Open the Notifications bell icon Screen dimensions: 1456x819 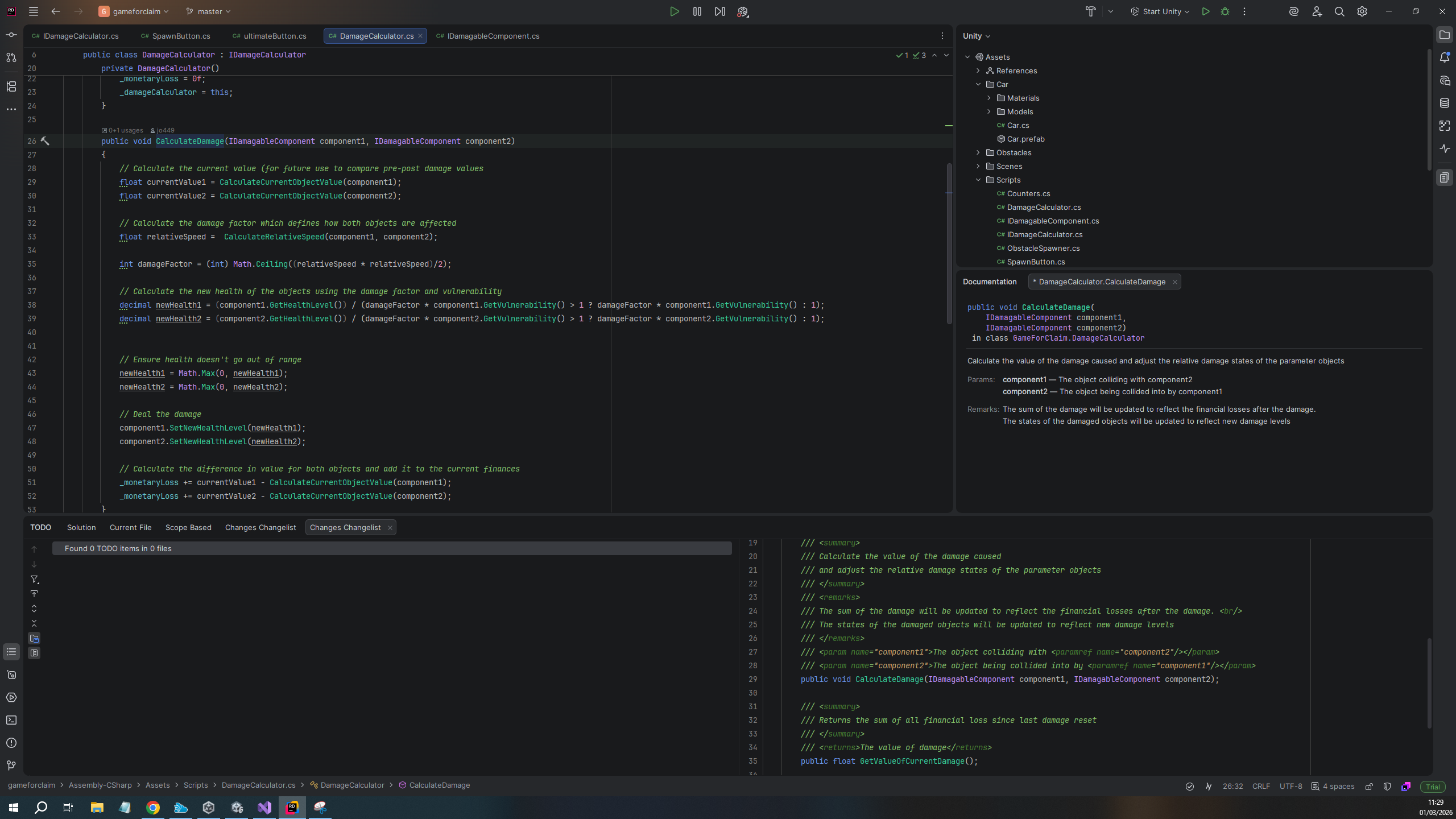pyautogui.click(x=1445, y=57)
